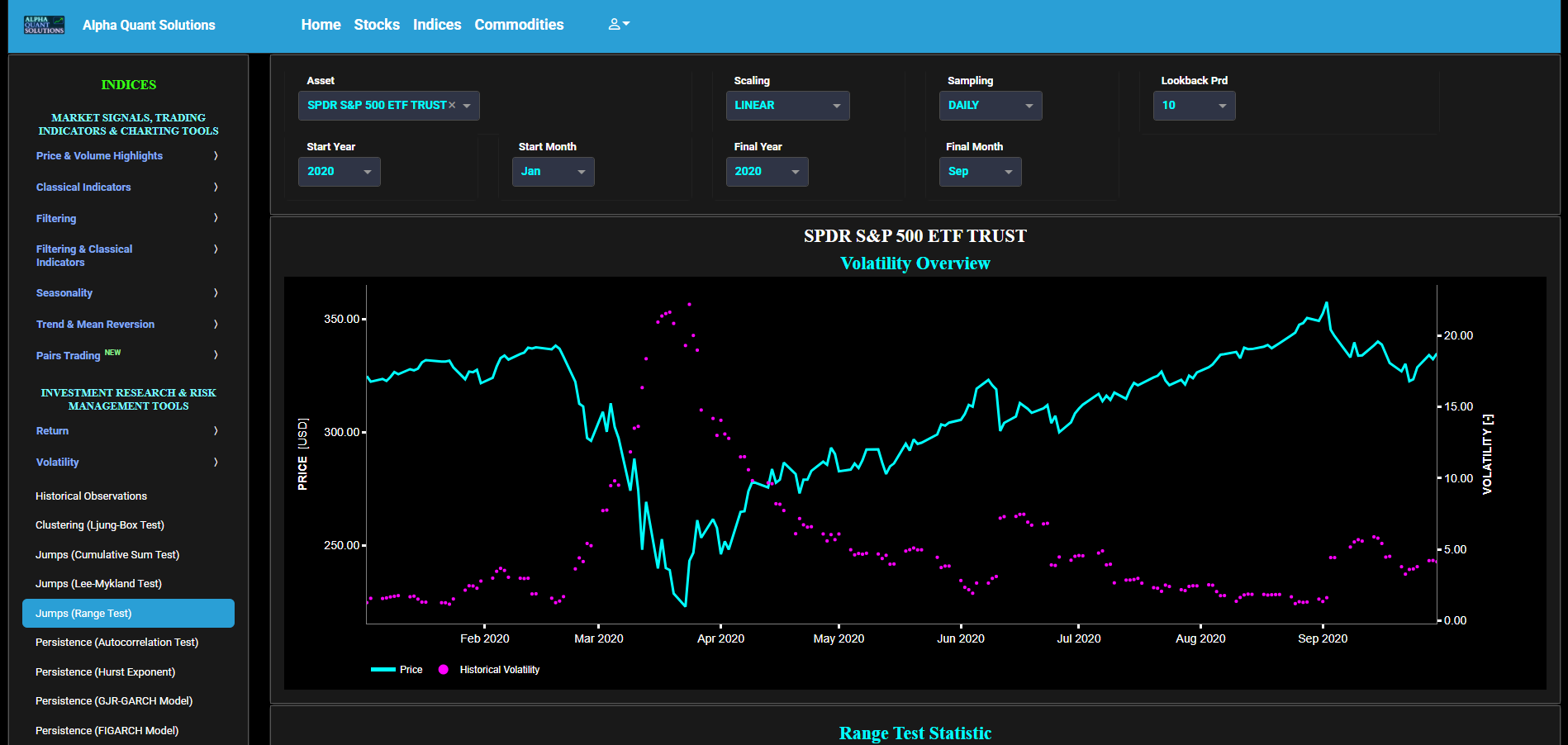Expand the Pairs Trading section

pos(127,355)
